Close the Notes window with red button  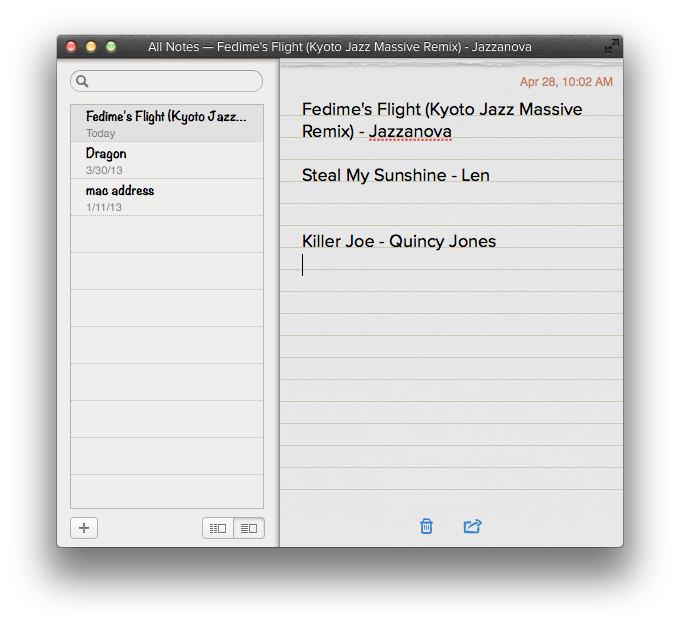(x=71, y=46)
